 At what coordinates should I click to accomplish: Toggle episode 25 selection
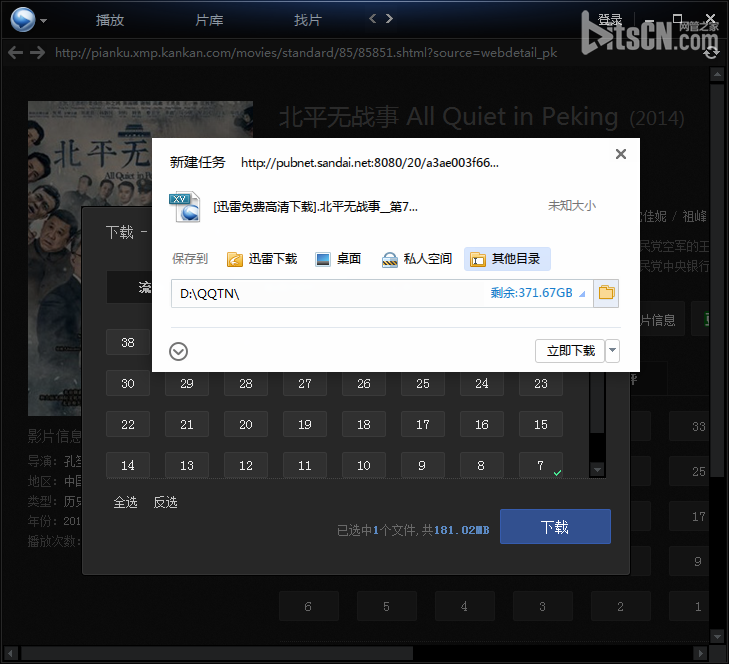423,384
